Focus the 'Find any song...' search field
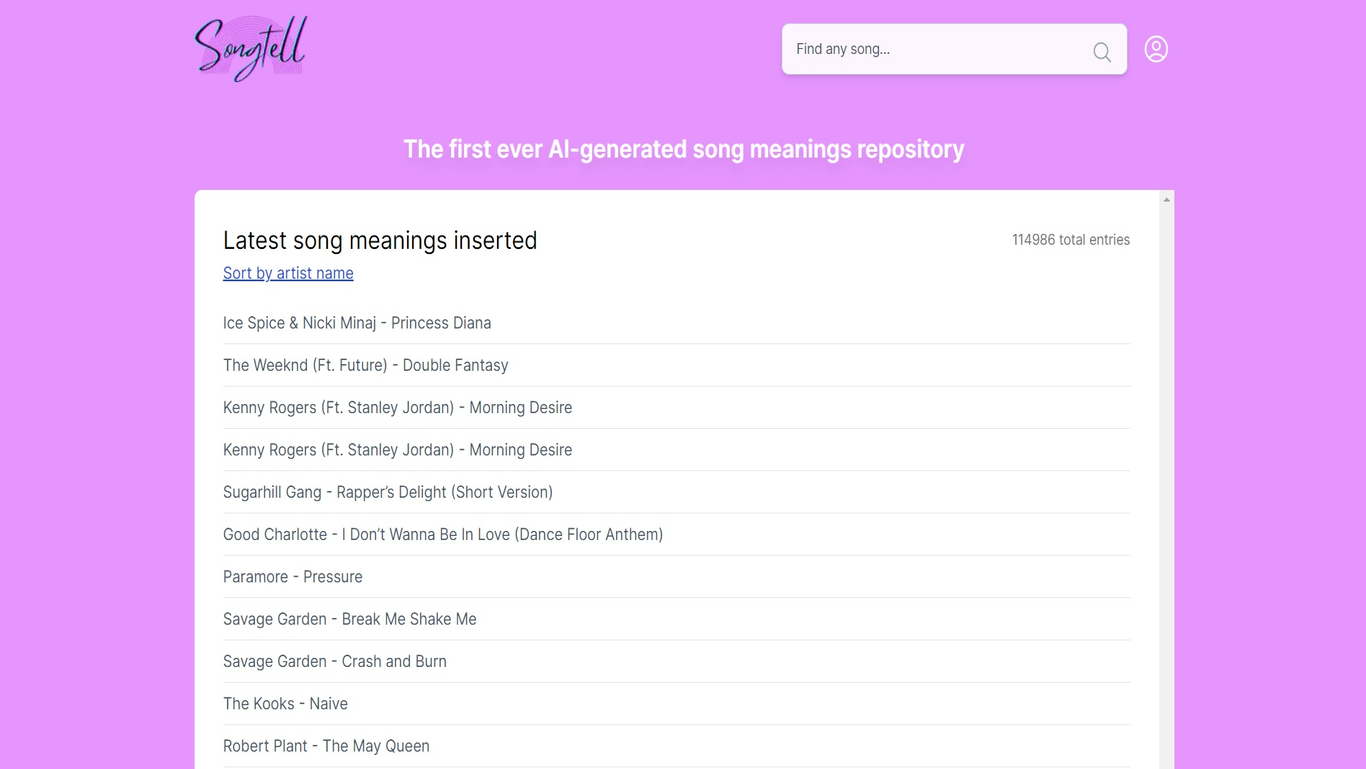The width and height of the screenshot is (1366, 769). coord(935,49)
